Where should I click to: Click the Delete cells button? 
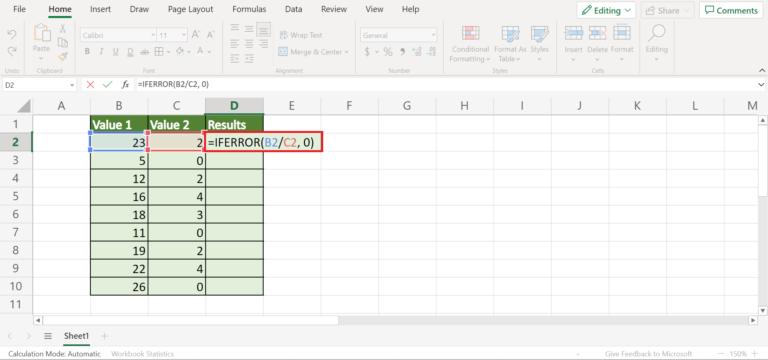[597, 44]
